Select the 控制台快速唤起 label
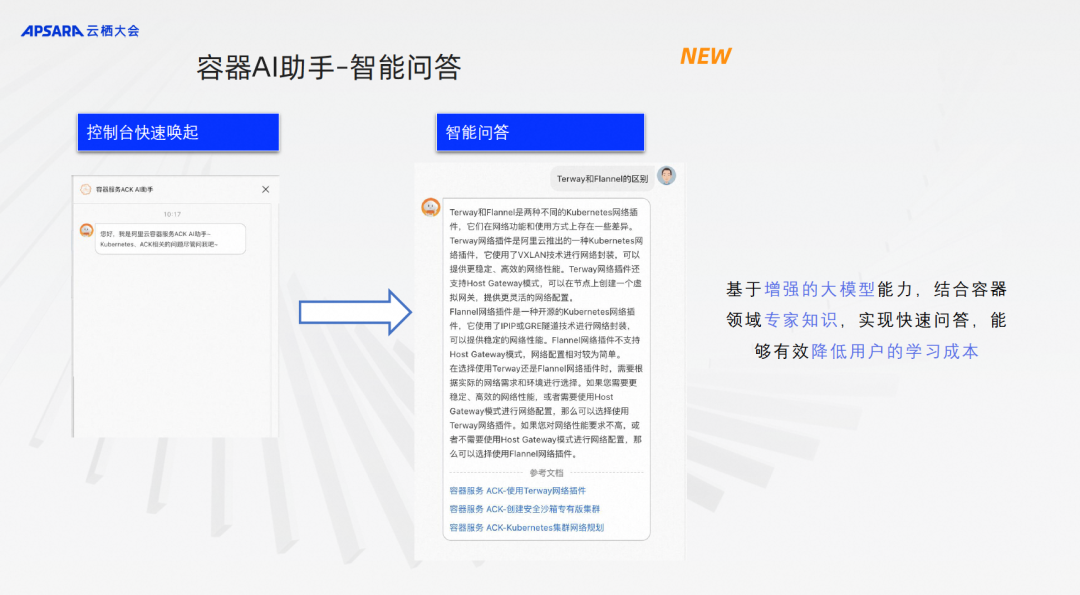Viewport: 1080px width, 595px height. coord(178,132)
